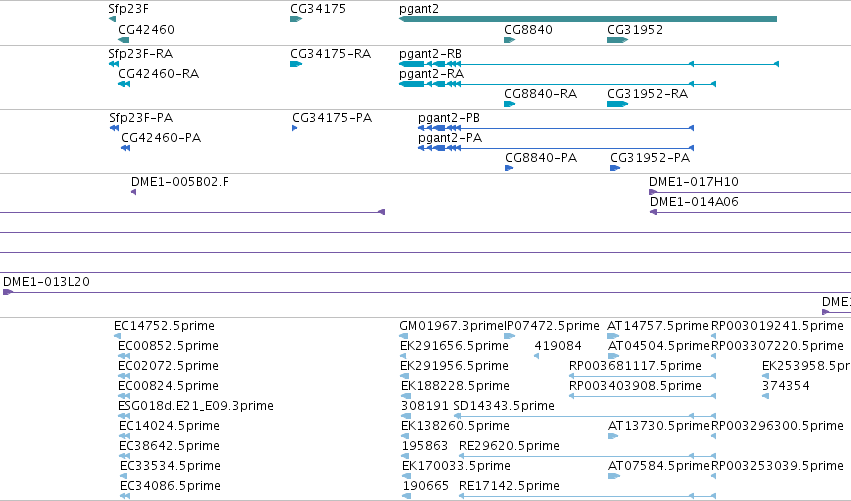Click the EC02072.5prime EST label
The height and width of the screenshot is (501, 851).
pyautogui.click(x=168, y=366)
